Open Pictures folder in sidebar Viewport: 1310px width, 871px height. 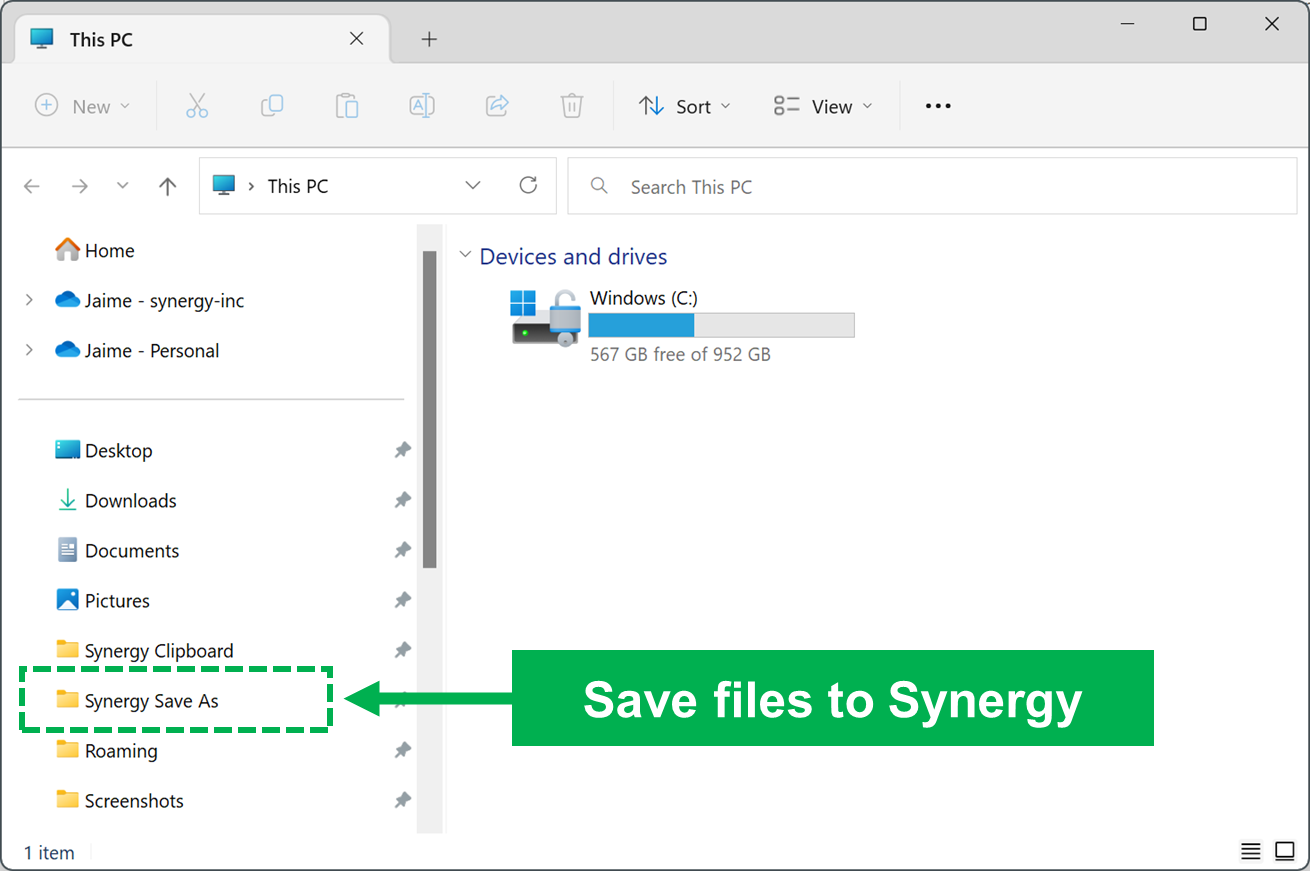103,601
